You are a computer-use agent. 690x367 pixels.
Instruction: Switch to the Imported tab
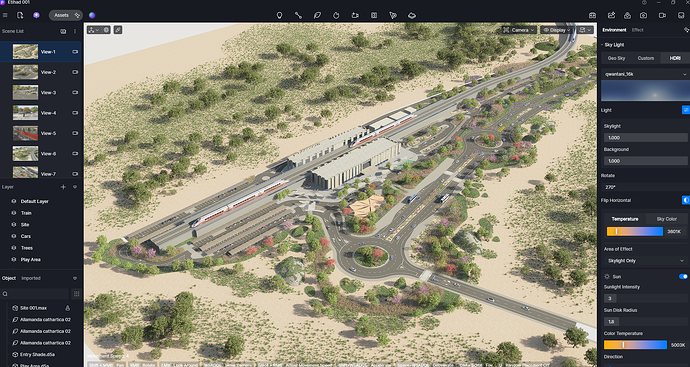pos(31,278)
